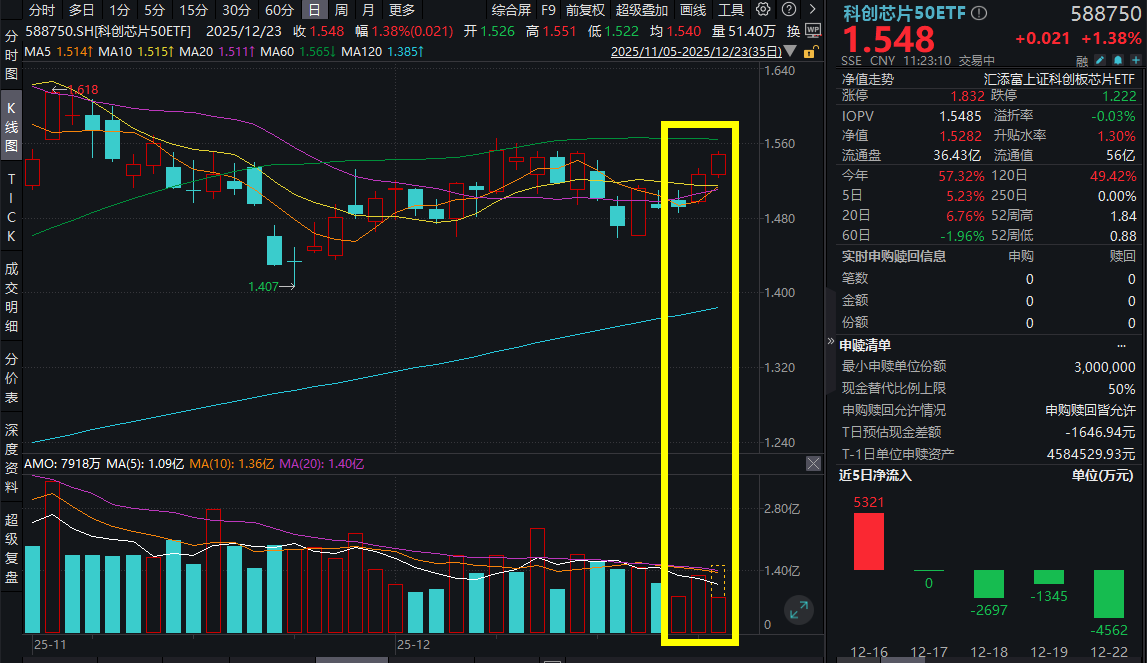The width and height of the screenshot is (1147, 663).
Task: Set a price alert via the bell icon
Action: coord(1118,60)
